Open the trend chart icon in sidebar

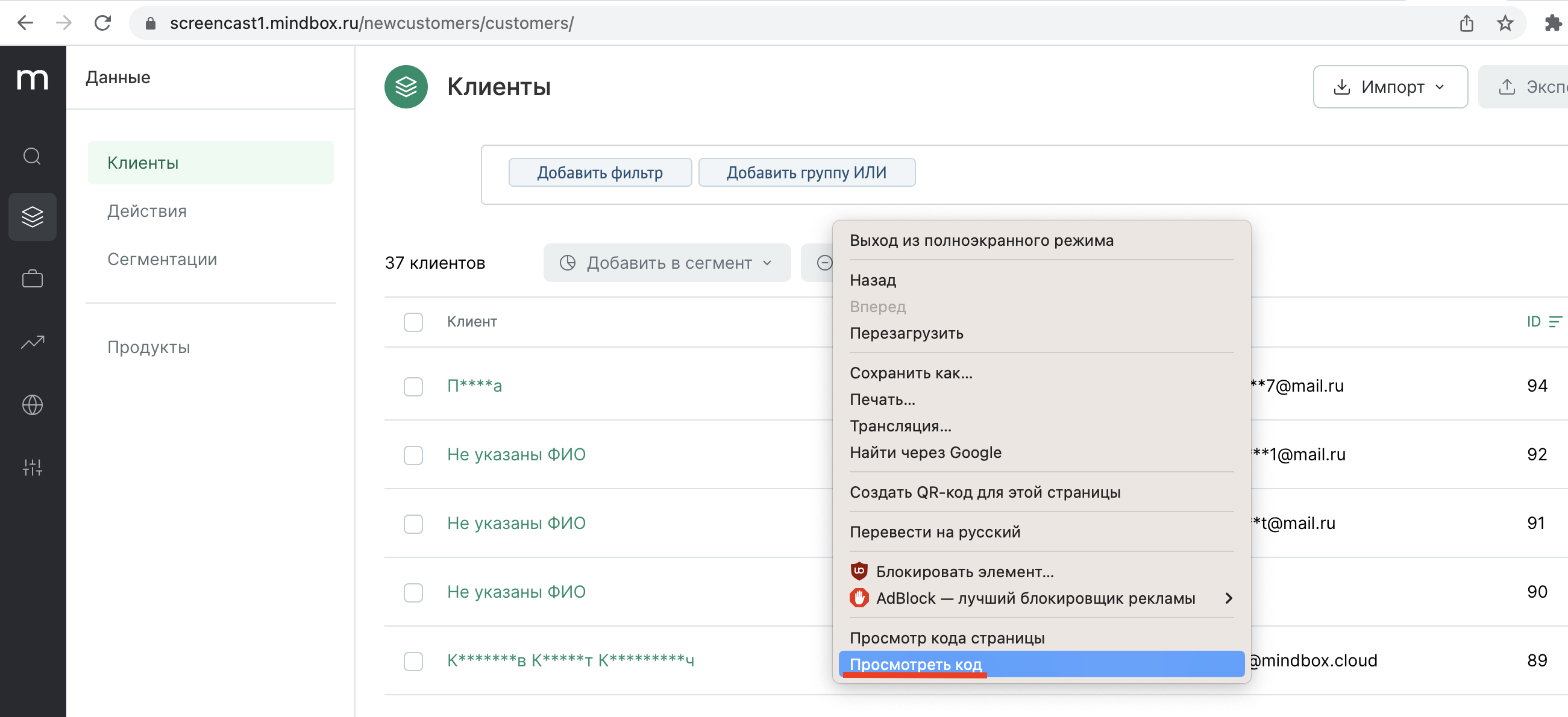pyautogui.click(x=33, y=342)
